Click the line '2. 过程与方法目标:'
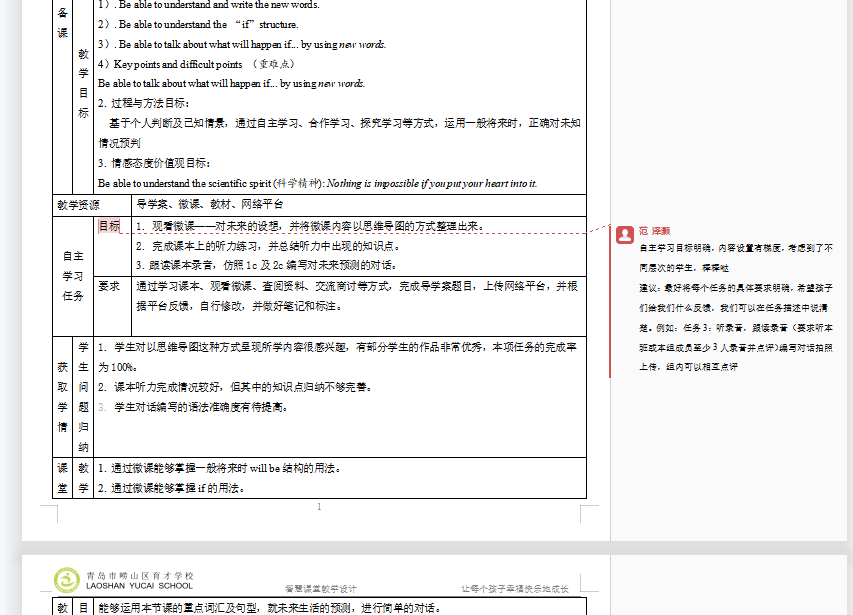The image size is (853, 615). coord(144,103)
